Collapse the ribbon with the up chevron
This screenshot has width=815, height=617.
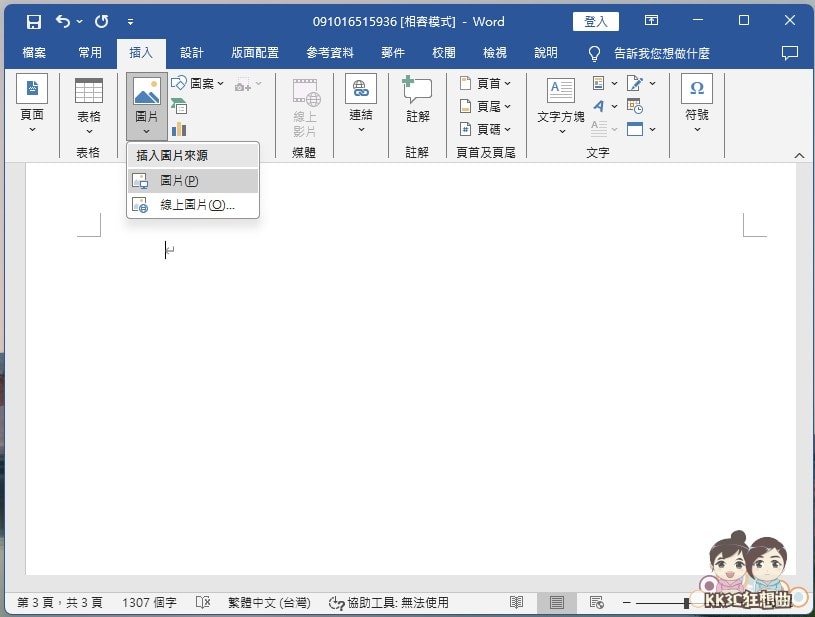[x=799, y=155]
